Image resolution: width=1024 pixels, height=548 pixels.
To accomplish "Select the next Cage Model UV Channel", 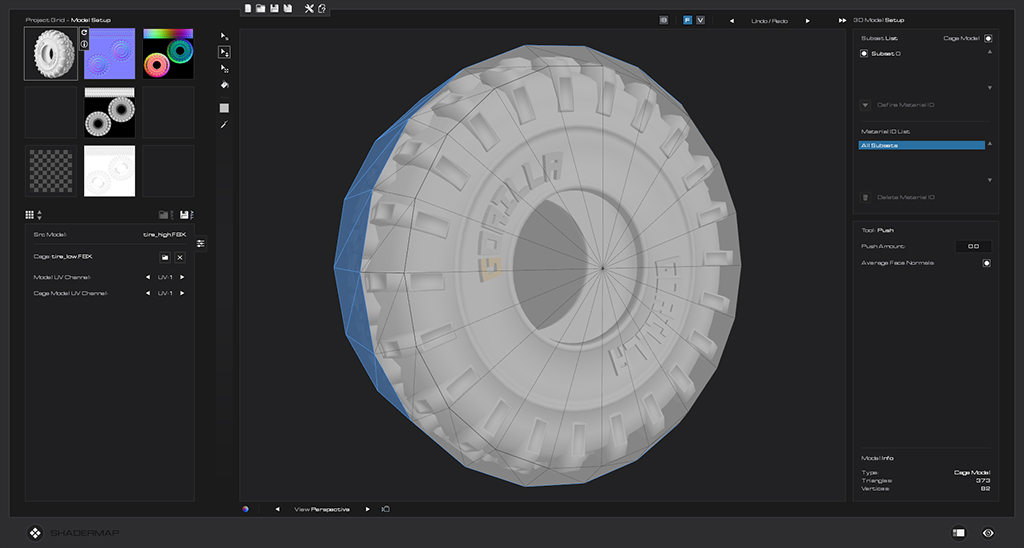I will pos(182,294).
